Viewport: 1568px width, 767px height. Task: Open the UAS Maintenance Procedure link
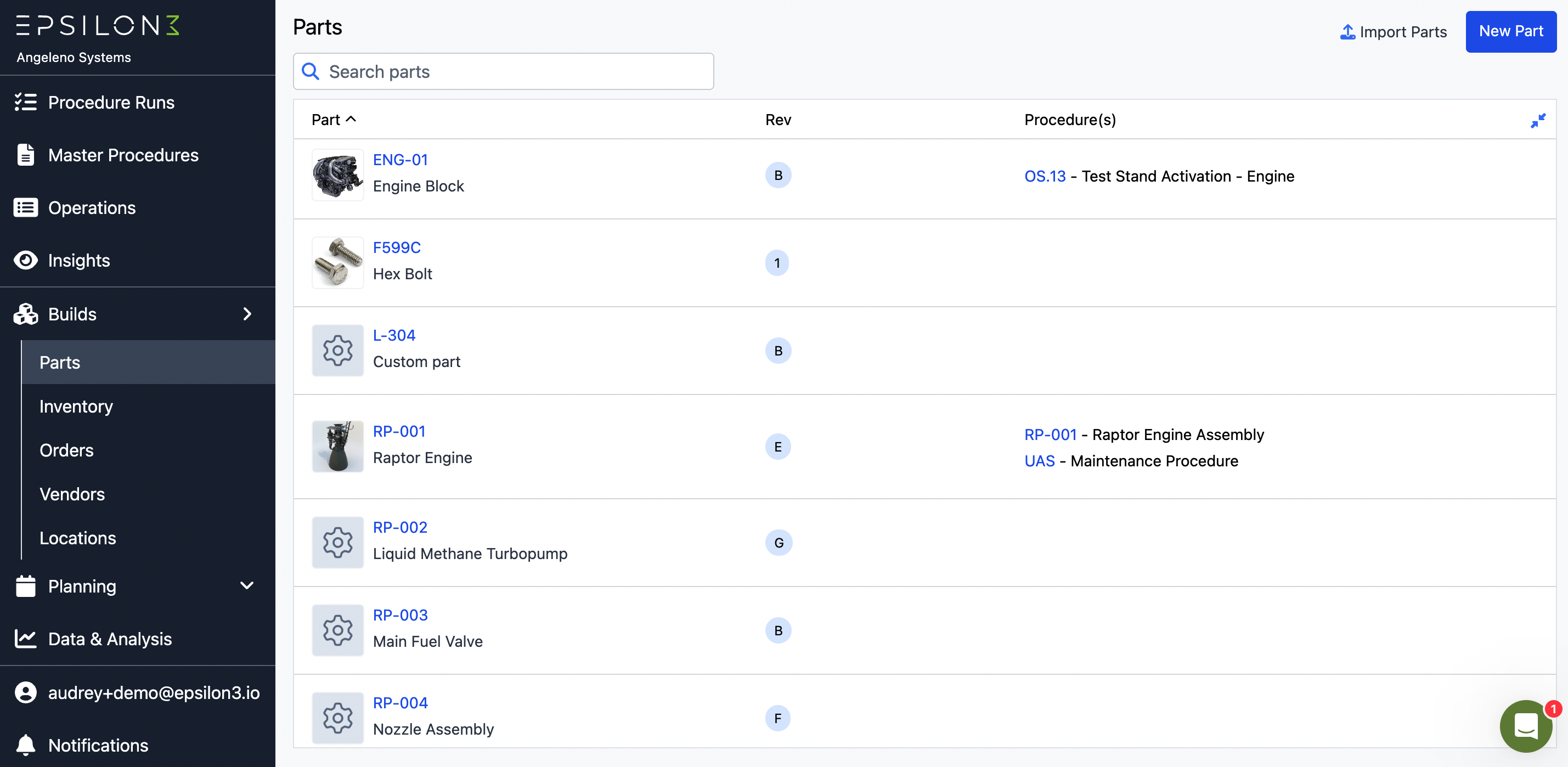tap(1039, 461)
